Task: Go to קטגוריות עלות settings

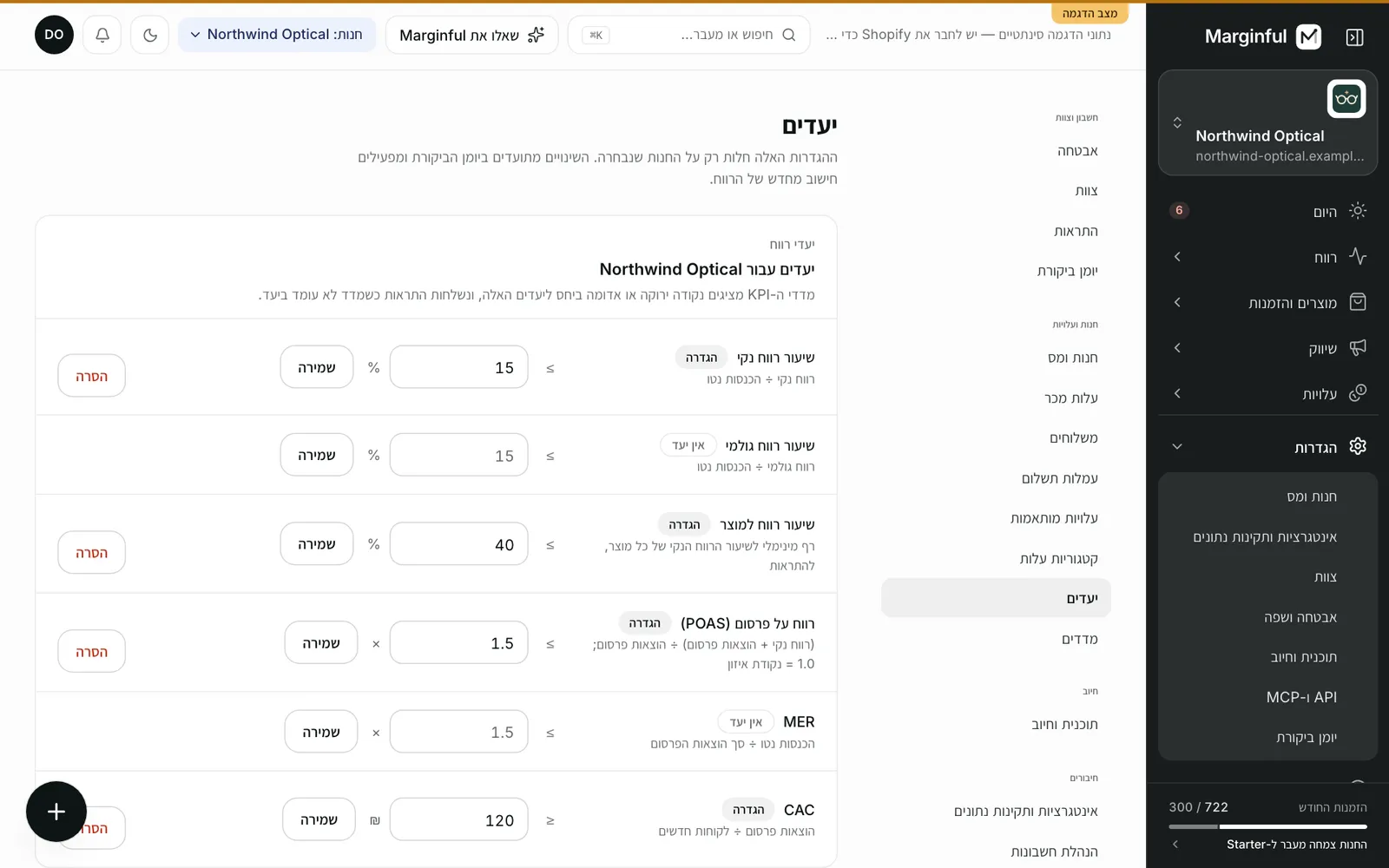Action: [x=996, y=558]
